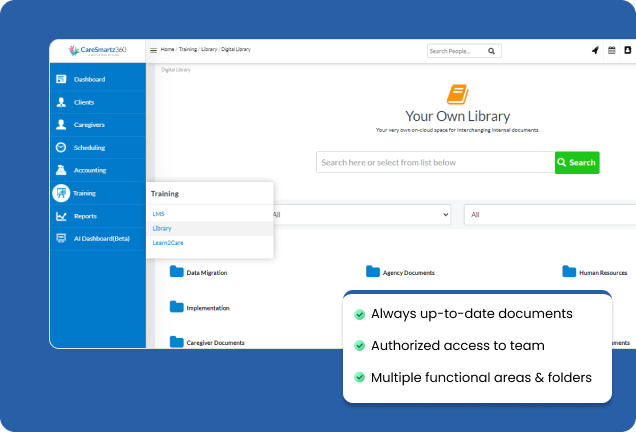Image resolution: width=636 pixels, height=432 pixels.
Task: Click the Scheduling clock icon
Action: click(x=61, y=147)
